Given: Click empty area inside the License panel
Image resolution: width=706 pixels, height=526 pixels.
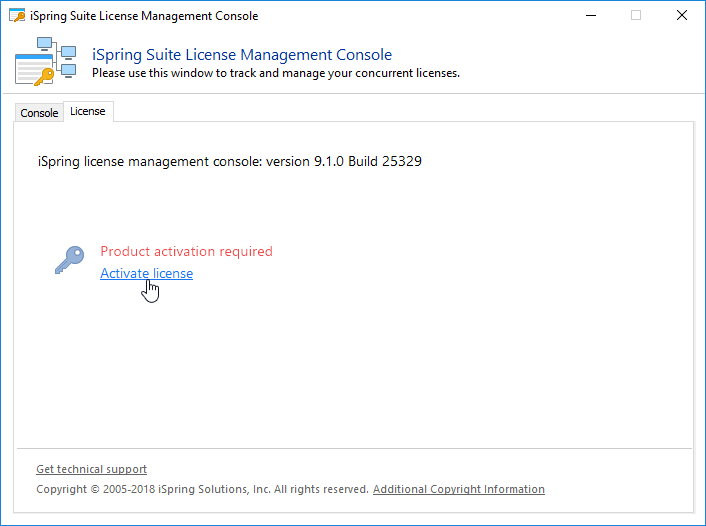Looking at the screenshot, I should click(x=420, y=360).
